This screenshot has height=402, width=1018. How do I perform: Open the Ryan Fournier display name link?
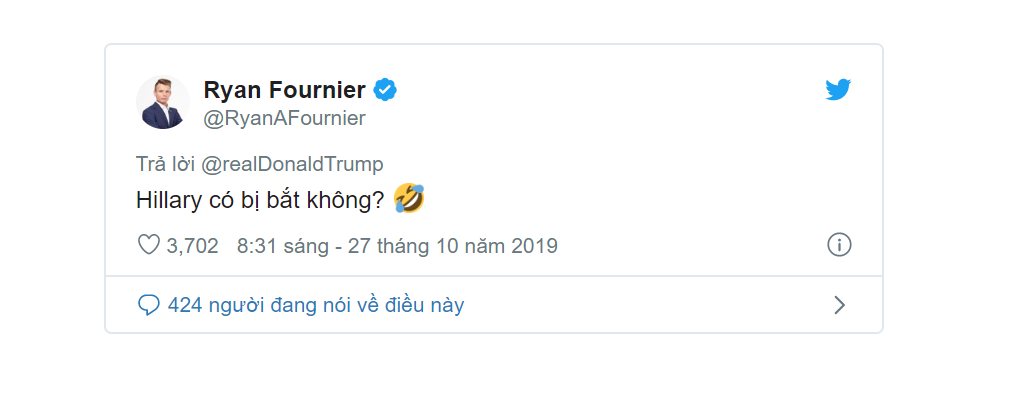(284, 90)
